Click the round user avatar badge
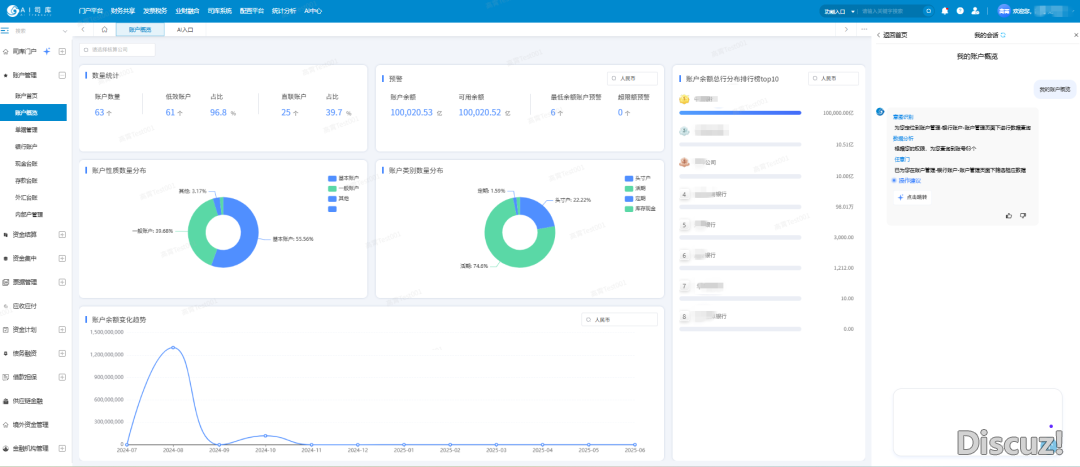Image resolution: width=1080 pixels, height=467 pixels. click(1004, 11)
